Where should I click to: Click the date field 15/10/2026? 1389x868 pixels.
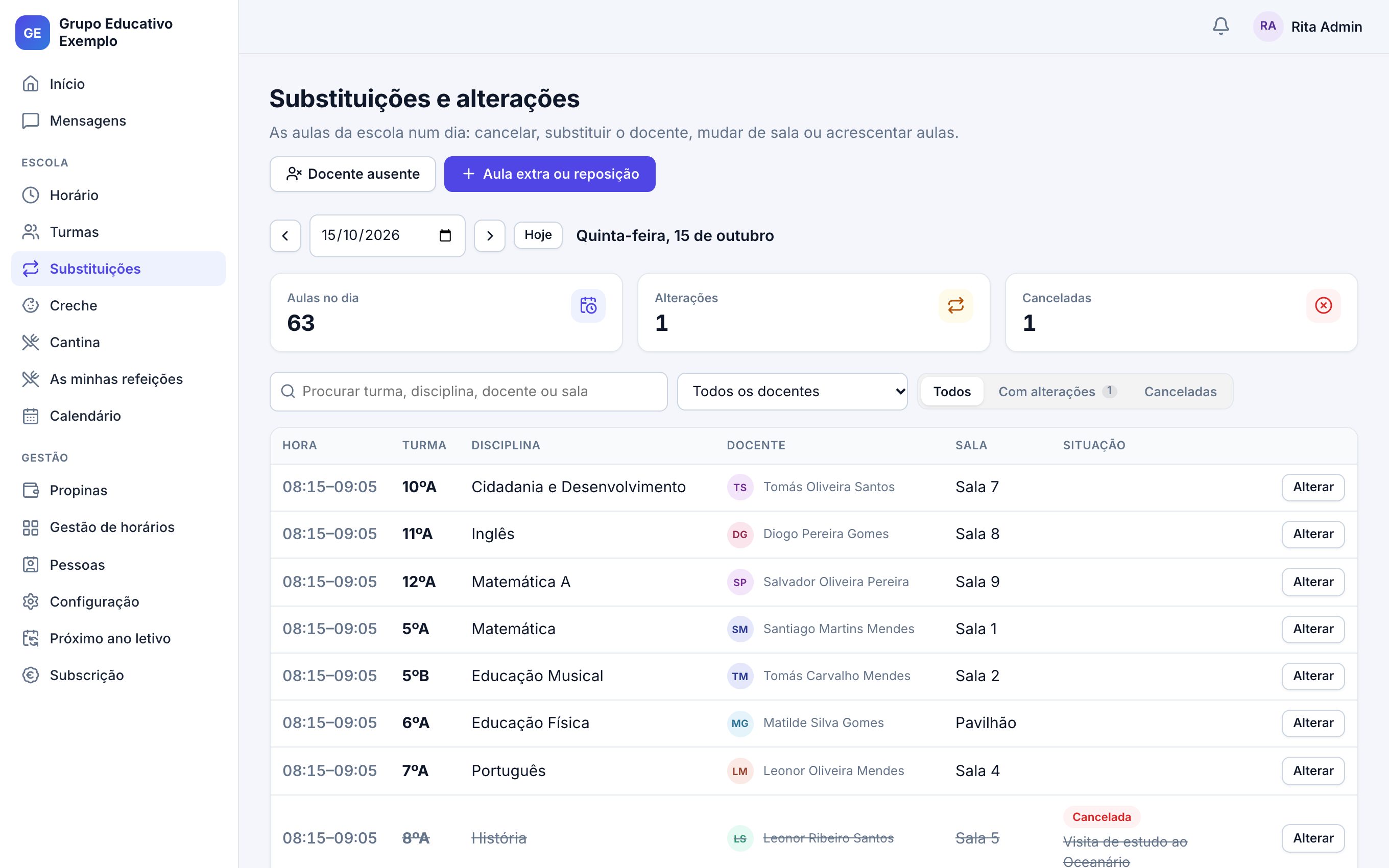(x=388, y=235)
